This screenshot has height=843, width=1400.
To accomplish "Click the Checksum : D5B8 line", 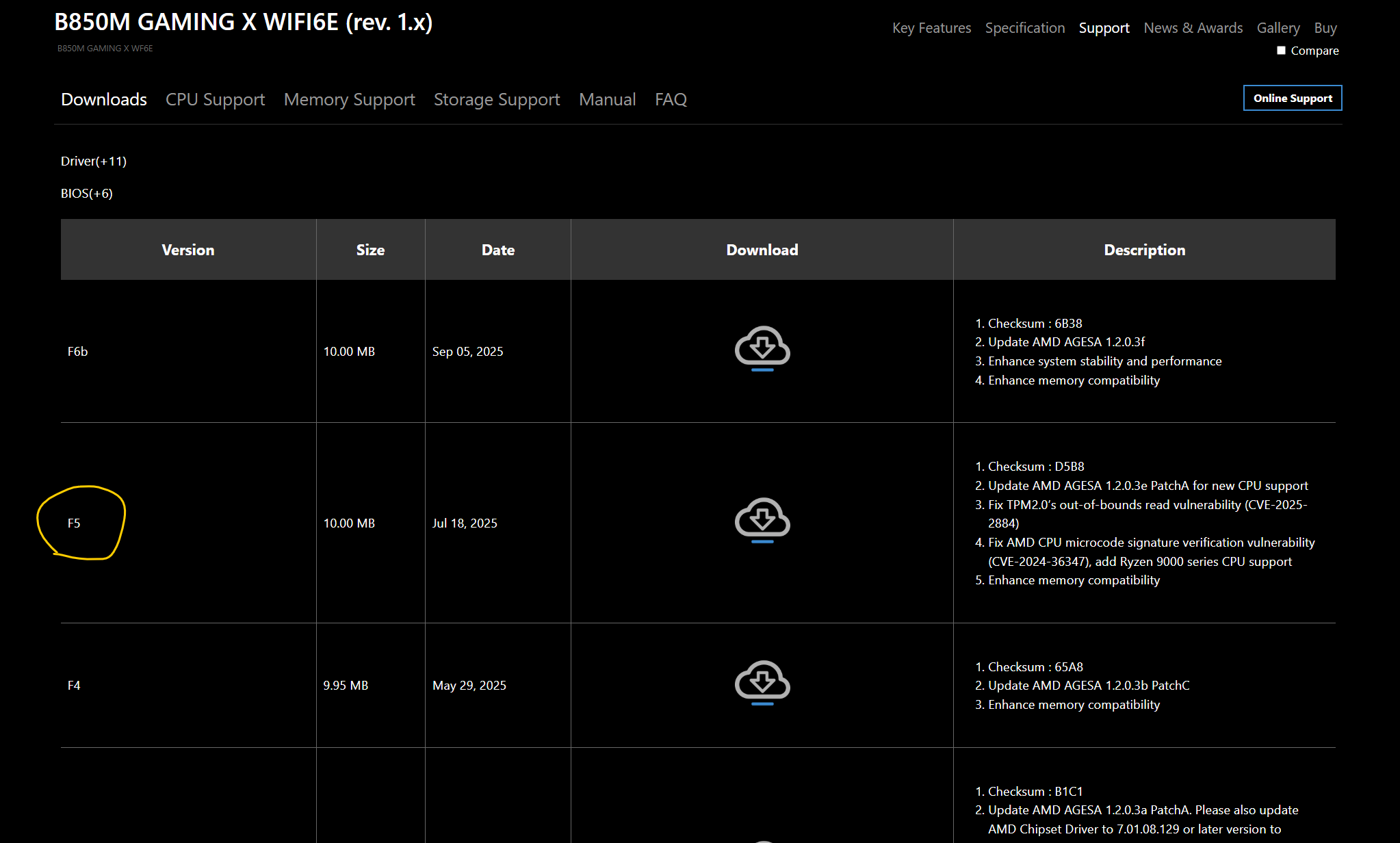I will point(1036,467).
